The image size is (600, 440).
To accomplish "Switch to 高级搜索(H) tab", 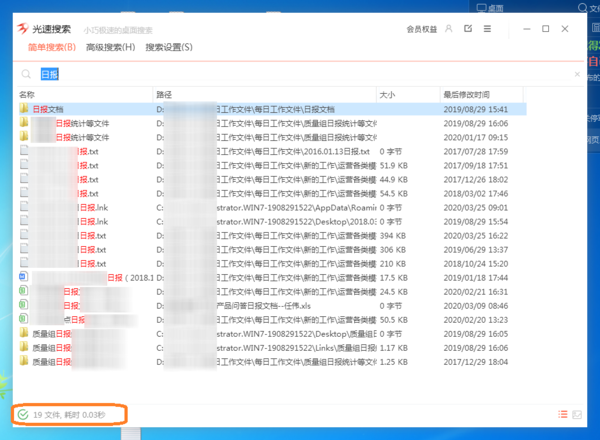I will tap(111, 47).
